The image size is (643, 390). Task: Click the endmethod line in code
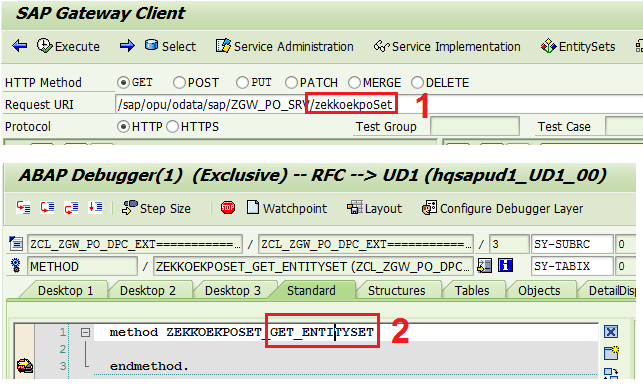149,366
